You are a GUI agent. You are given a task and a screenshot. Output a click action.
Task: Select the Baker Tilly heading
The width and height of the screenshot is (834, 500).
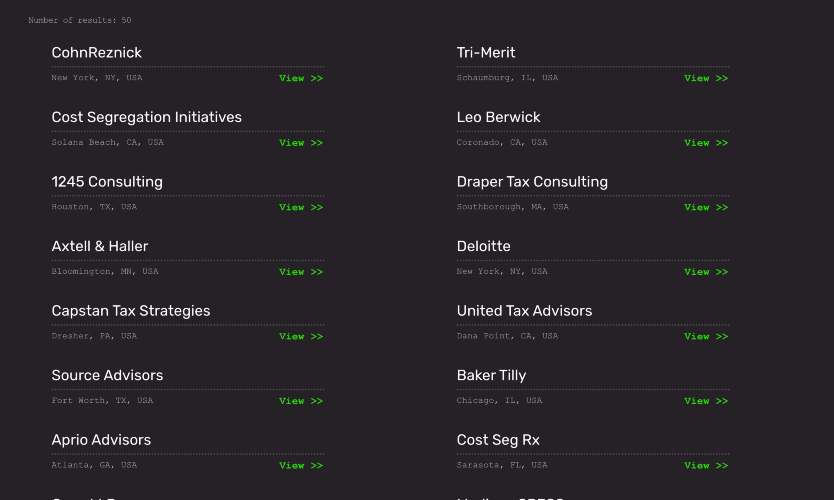pos(491,375)
